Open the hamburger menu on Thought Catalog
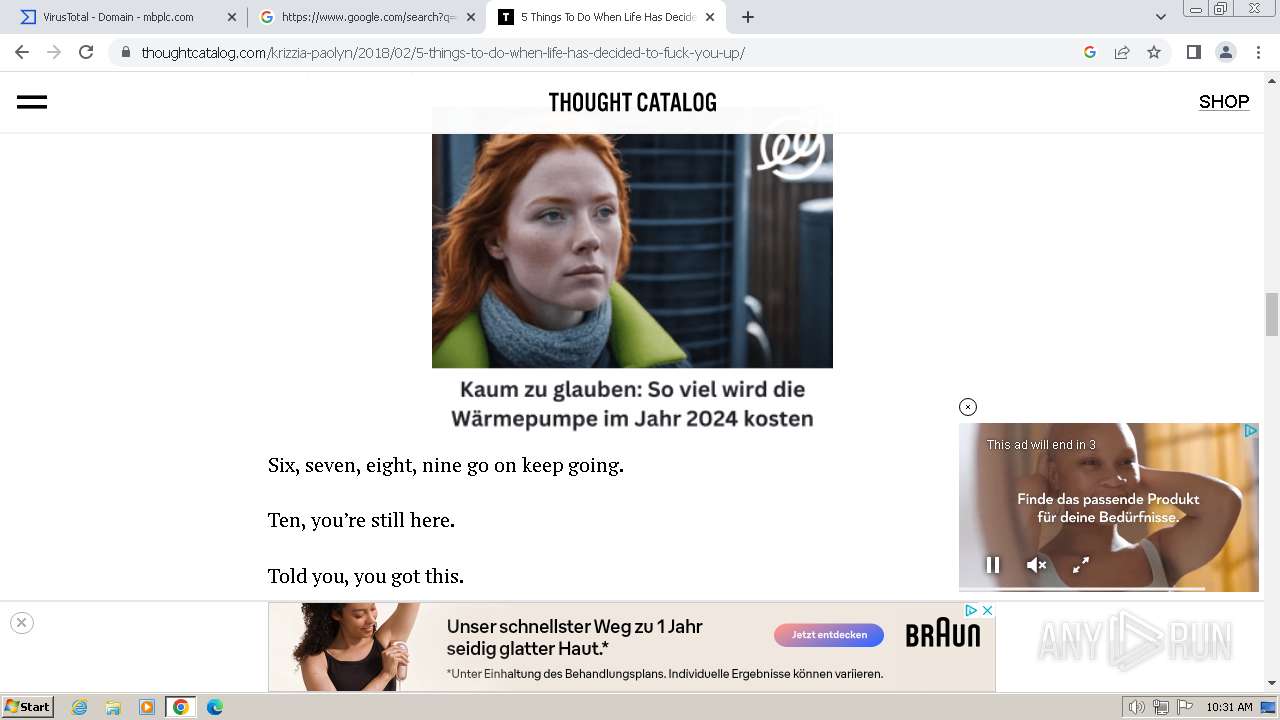The image size is (1280, 720). [x=32, y=102]
